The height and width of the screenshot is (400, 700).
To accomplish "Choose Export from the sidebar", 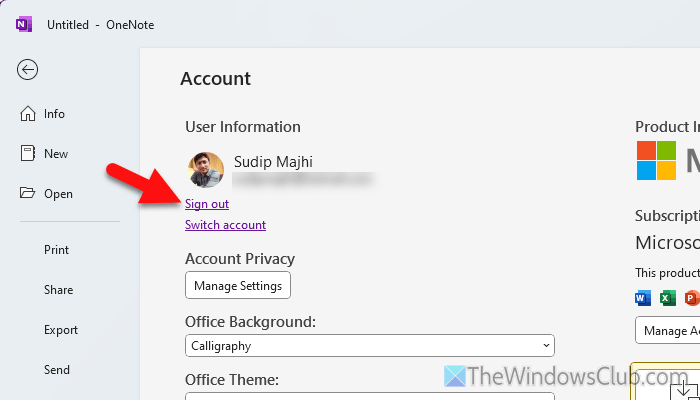I will pos(60,330).
